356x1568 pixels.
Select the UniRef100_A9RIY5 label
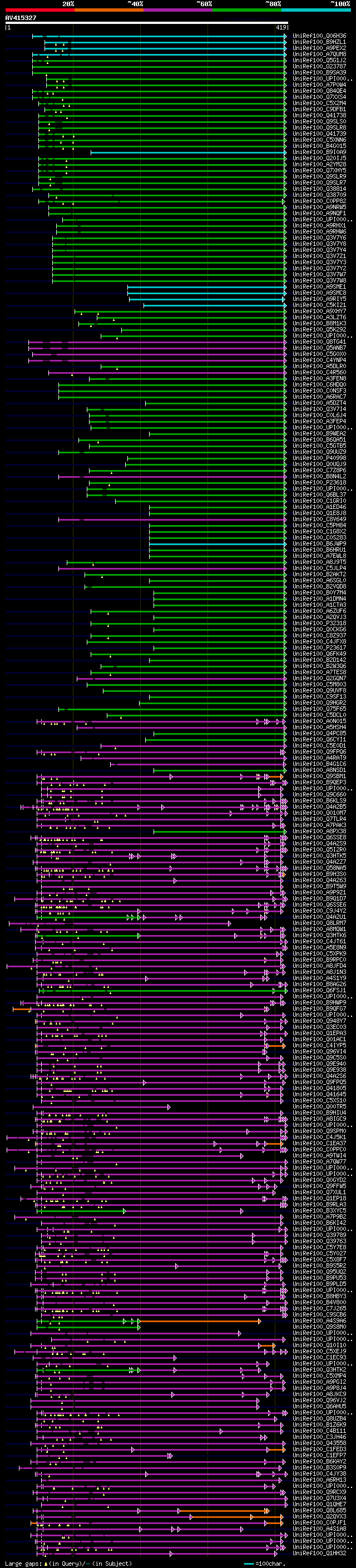pos(319,299)
